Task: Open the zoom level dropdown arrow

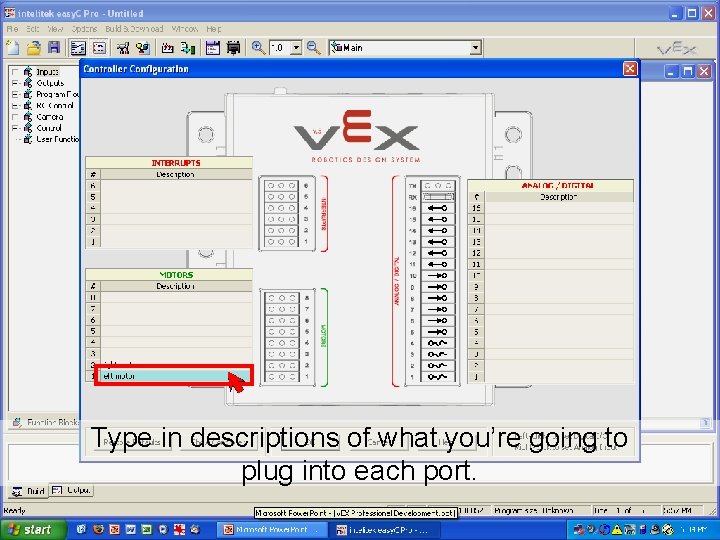Action: (297, 48)
